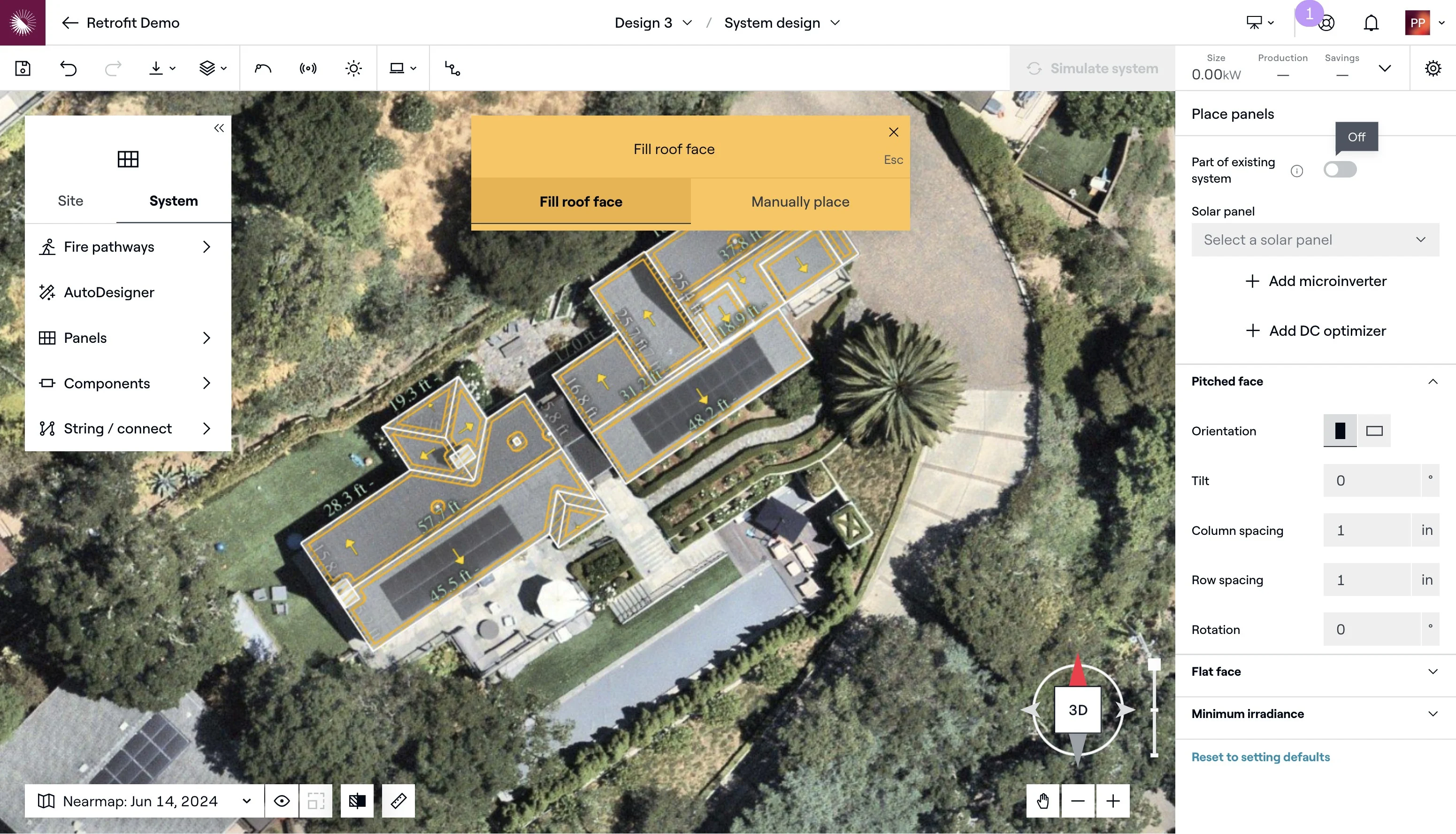Viewport: 1456px width, 834px height.
Task: Select the pan hand tool
Action: 1042,800
